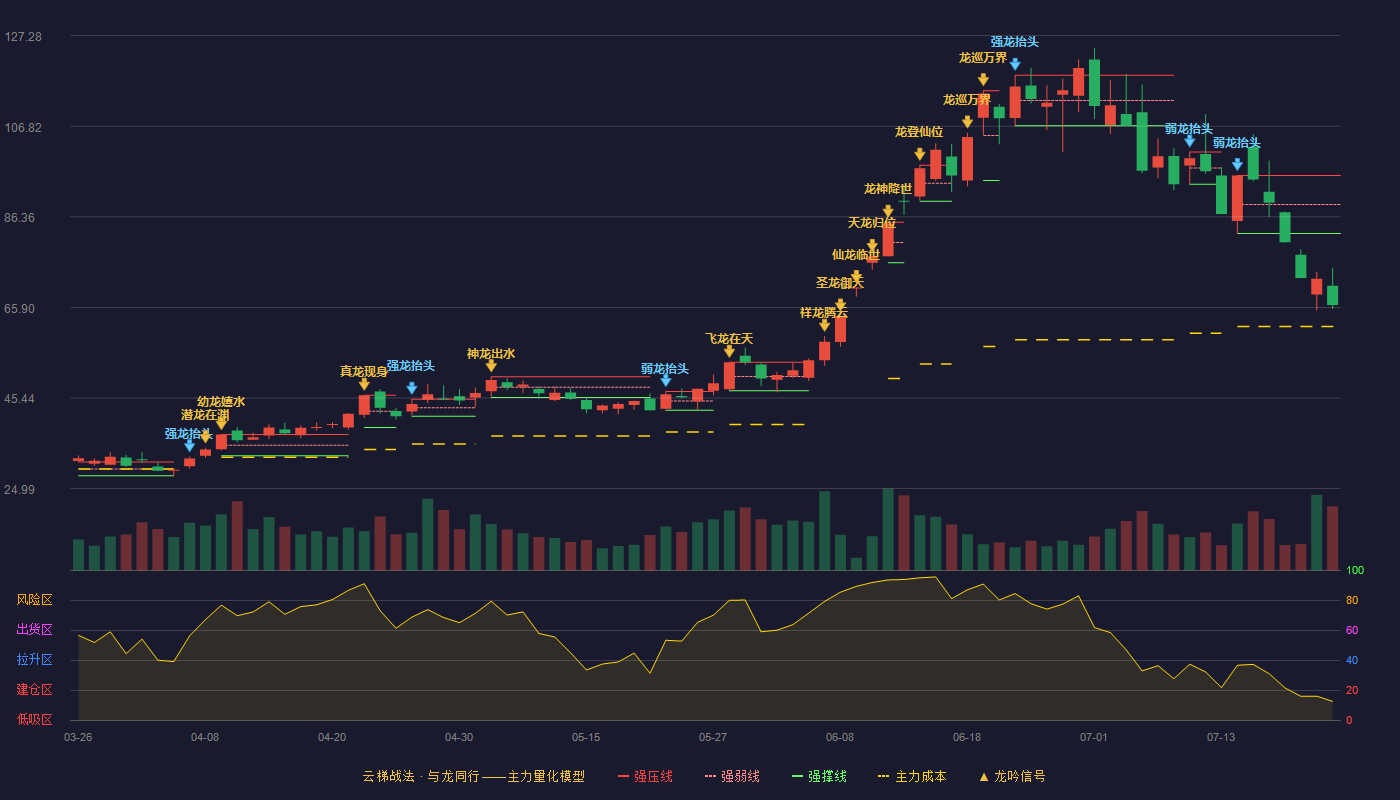The image size is (1400, 800).
Task: Click the blue 40 indicator scale label
Action: (x=1352, y=660)
